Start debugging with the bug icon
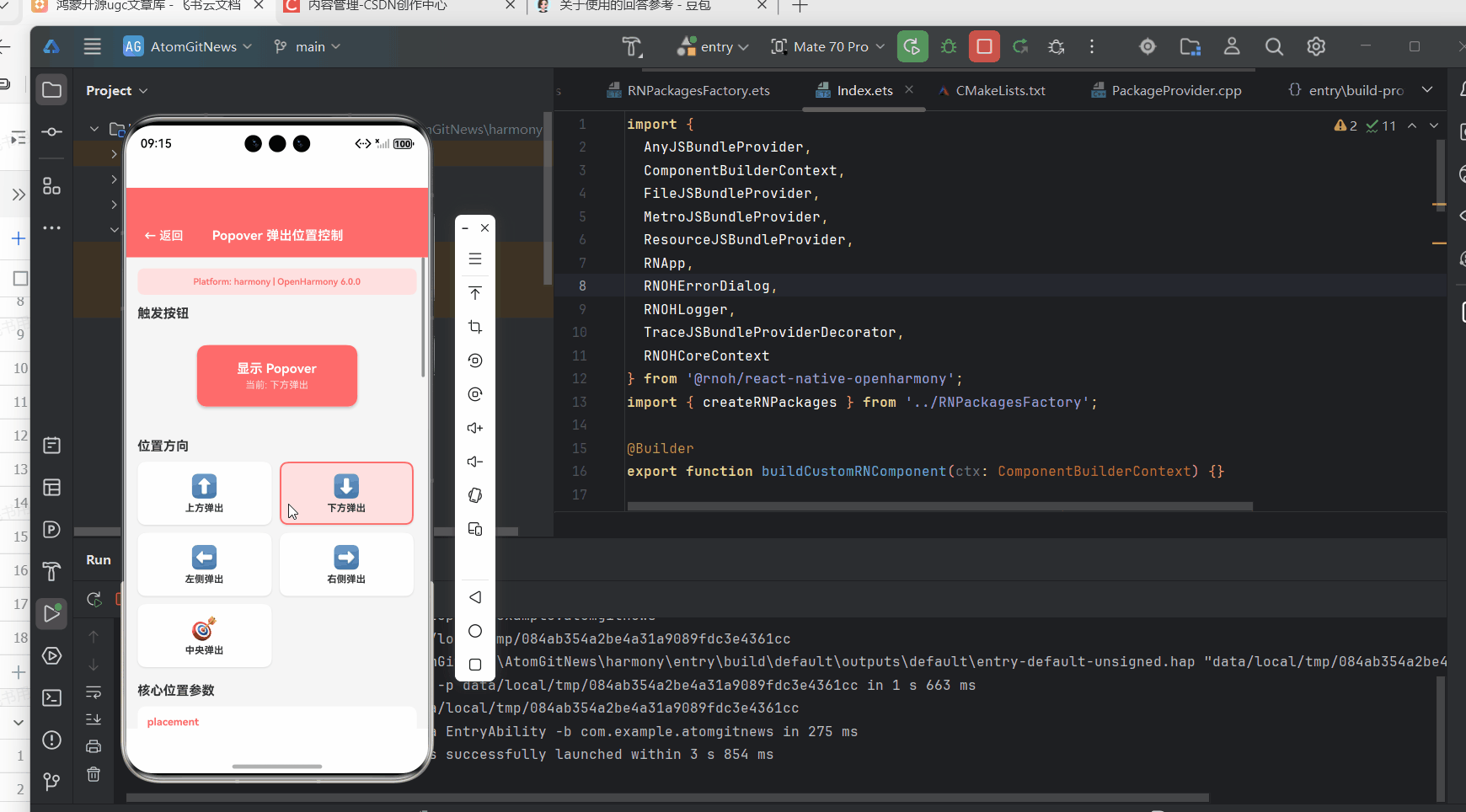The image size is (1466, 812). [949, 46]
